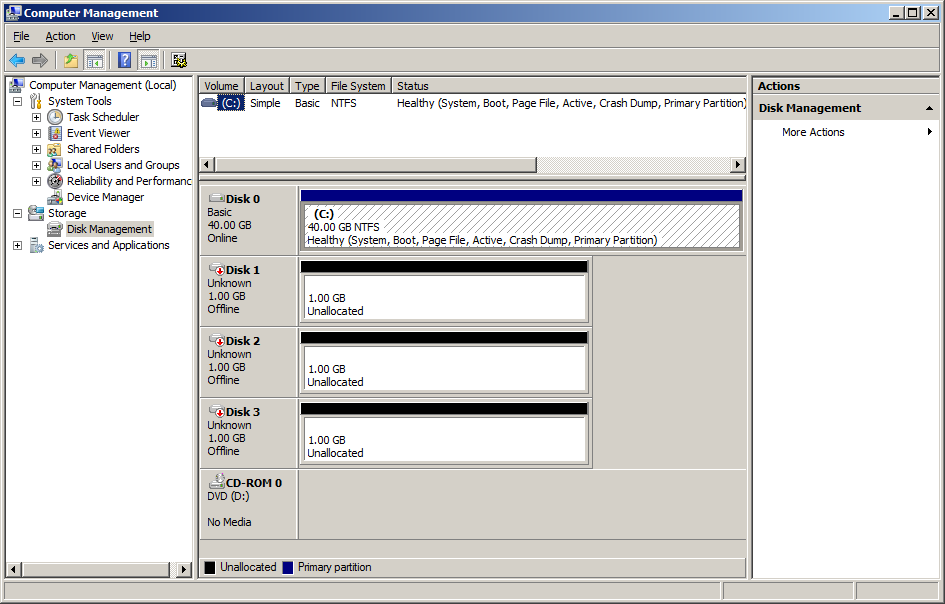The width and height of the screenshot is (945, 604).
Task: Click the Local Users and Groups icon
Action: tap(55, 165)
